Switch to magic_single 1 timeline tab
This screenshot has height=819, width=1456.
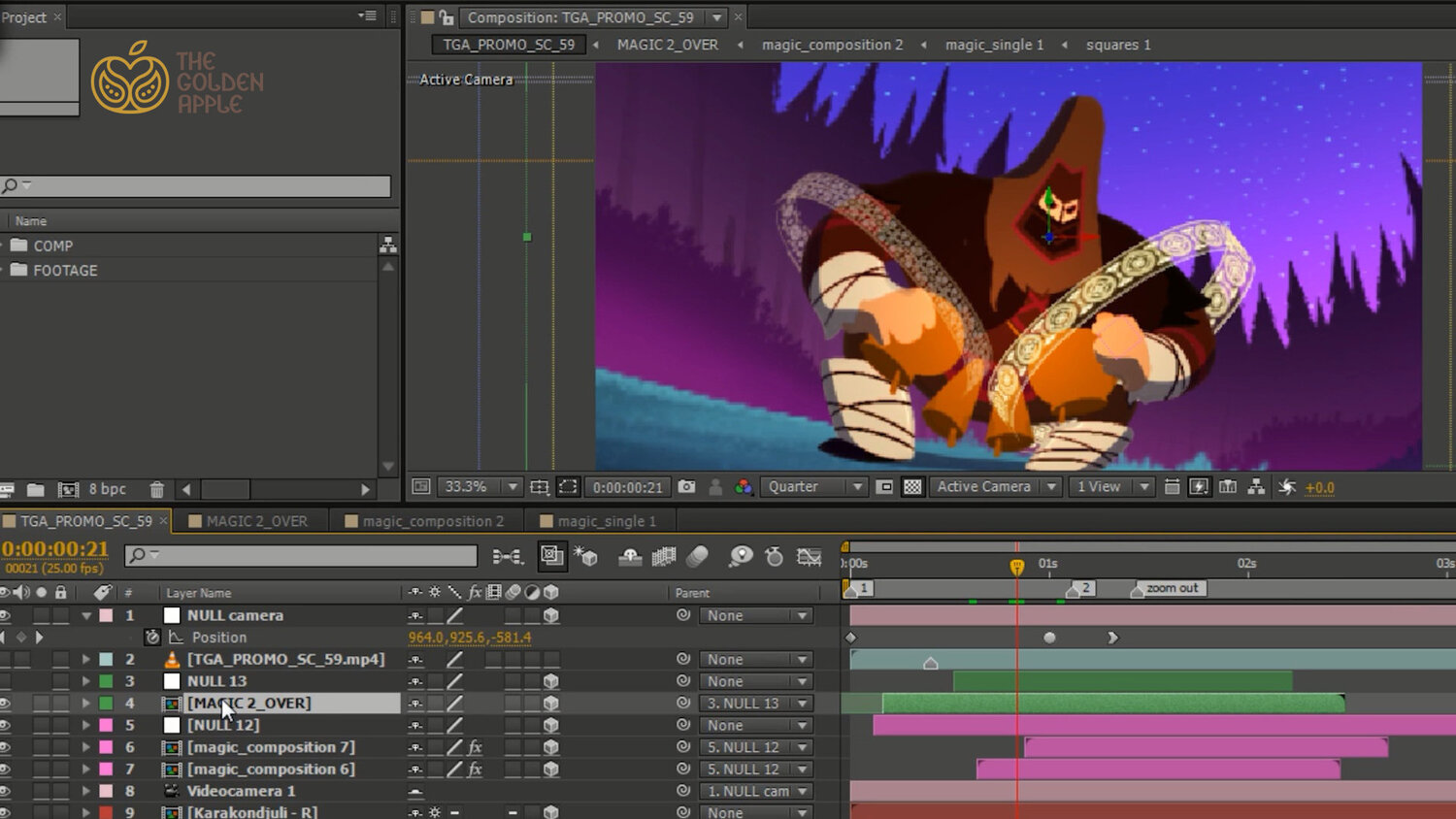598,521
